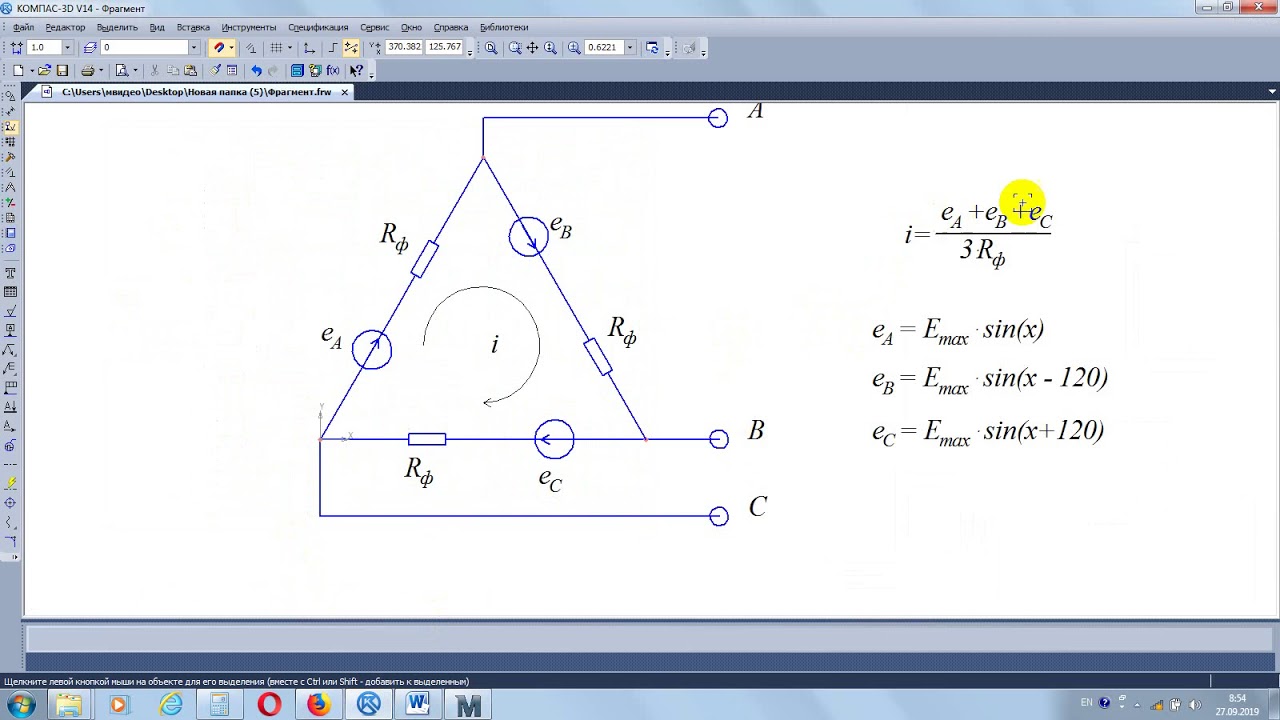1280x720 pixels.
Task: Select the center mark tool
Action: click(x=10, y=502)
